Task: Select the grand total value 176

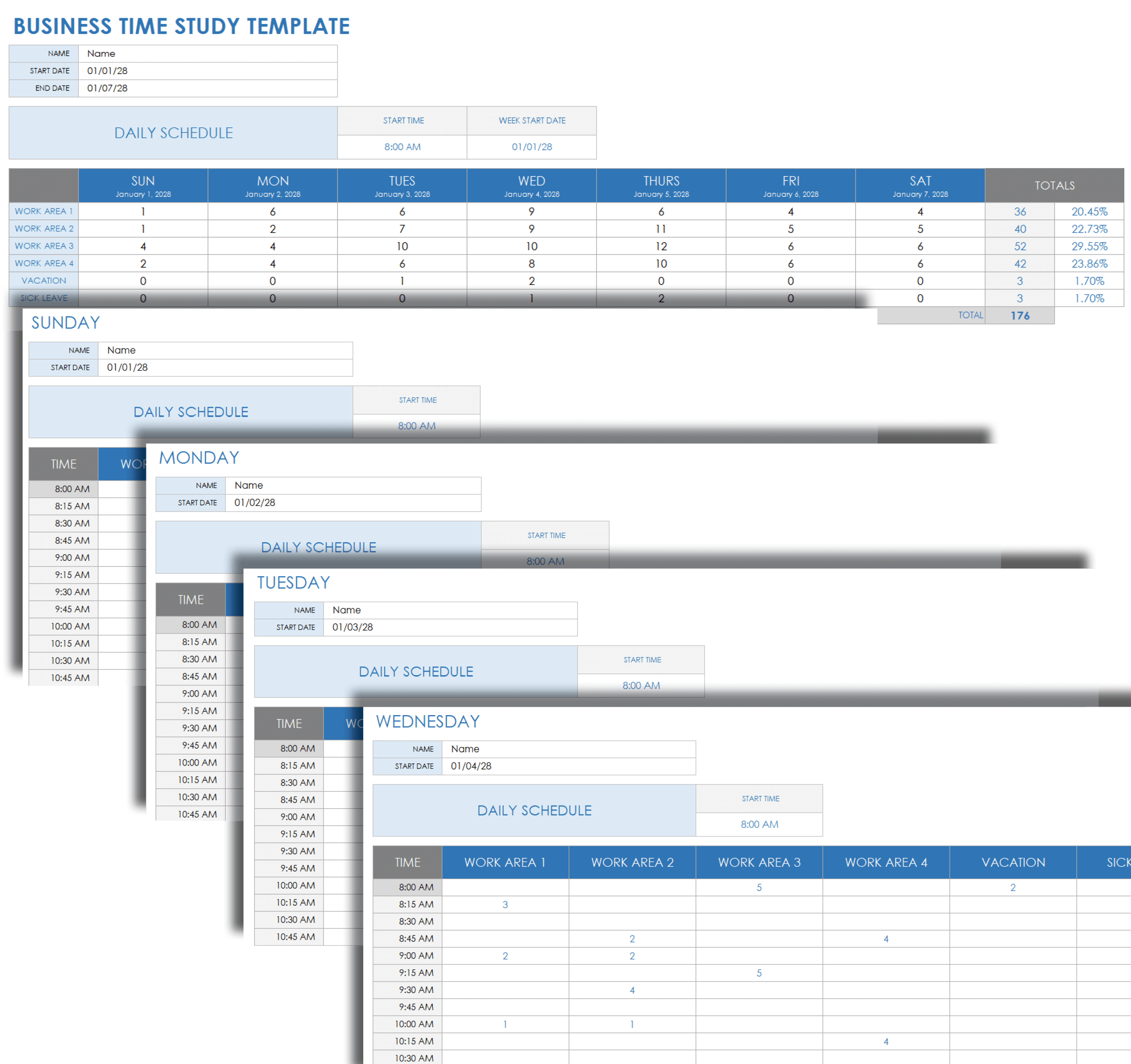Action: [x=1020, y=316]
